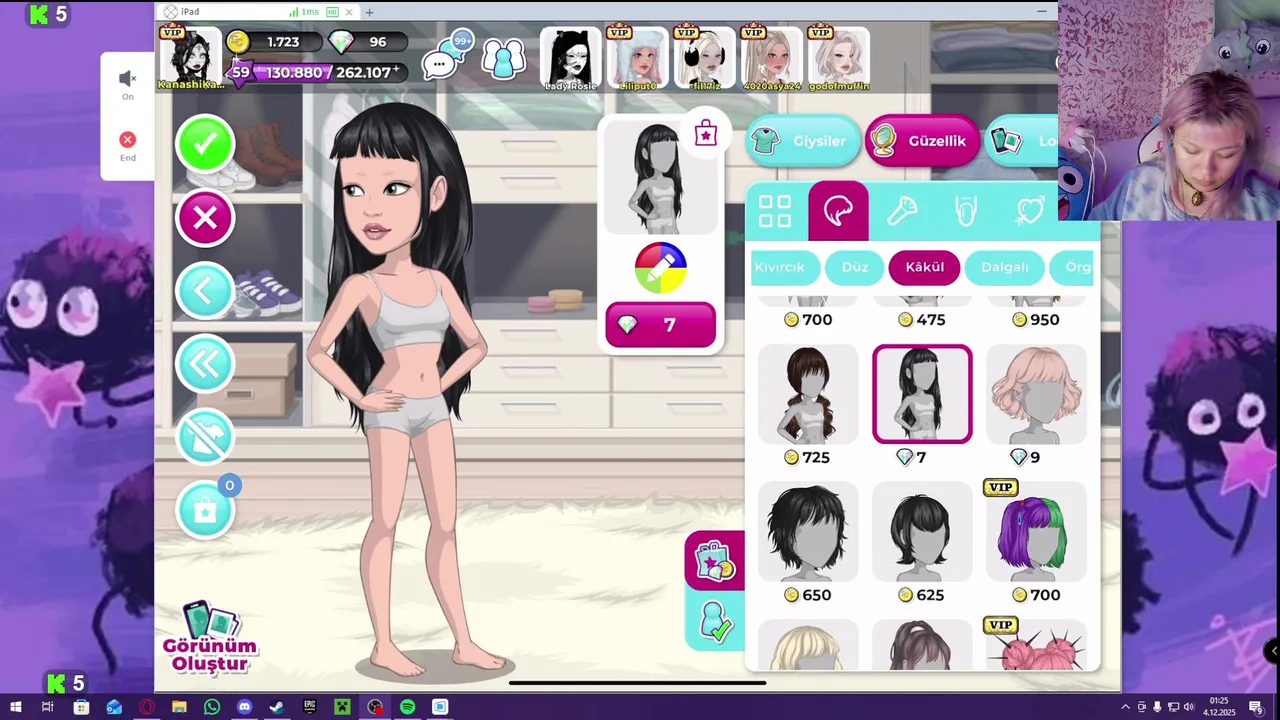Revert all with the double left arrow

(x=205, y=364)
